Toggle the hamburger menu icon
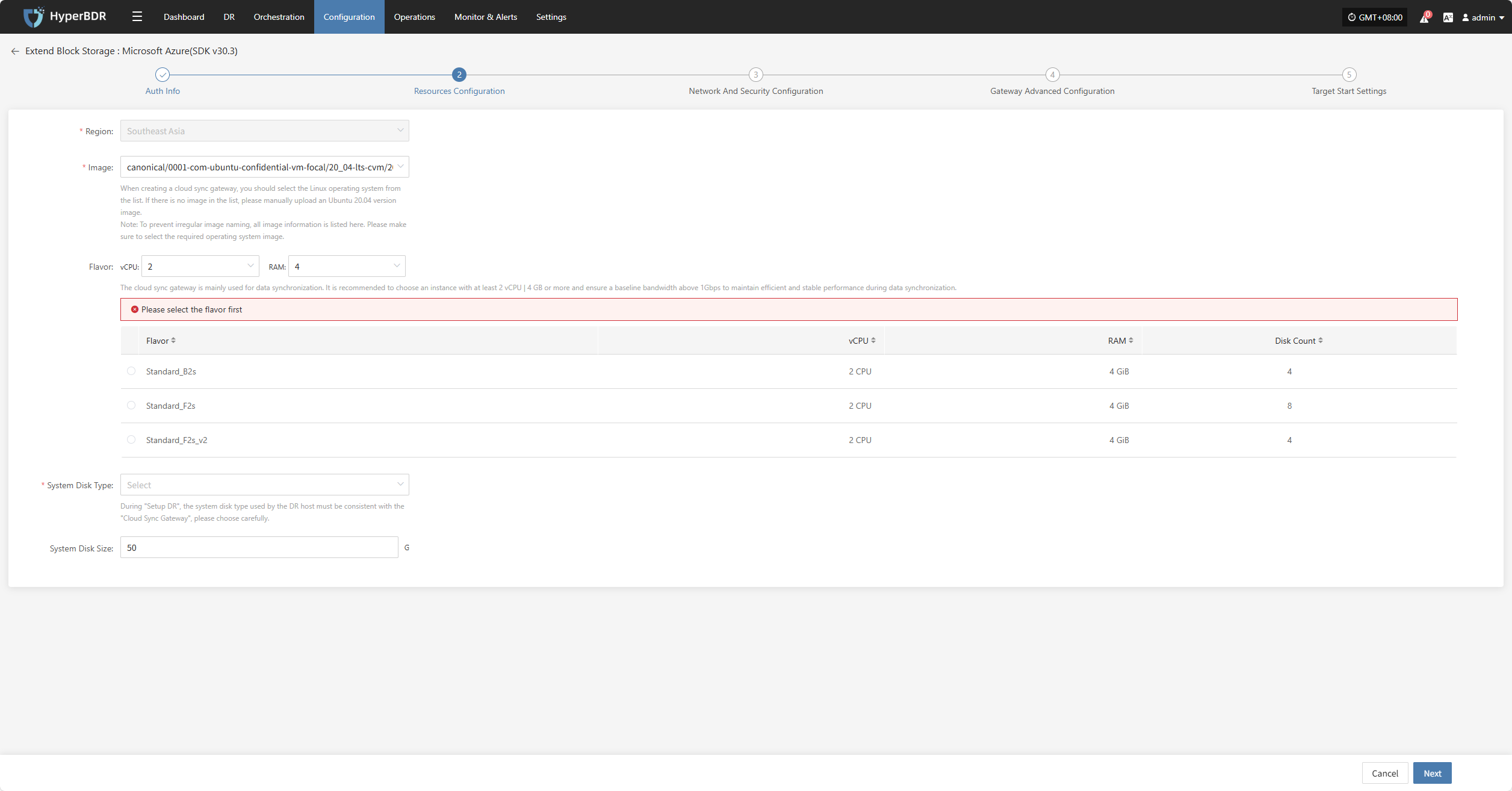1512x791 pixels. coord(137,17)
